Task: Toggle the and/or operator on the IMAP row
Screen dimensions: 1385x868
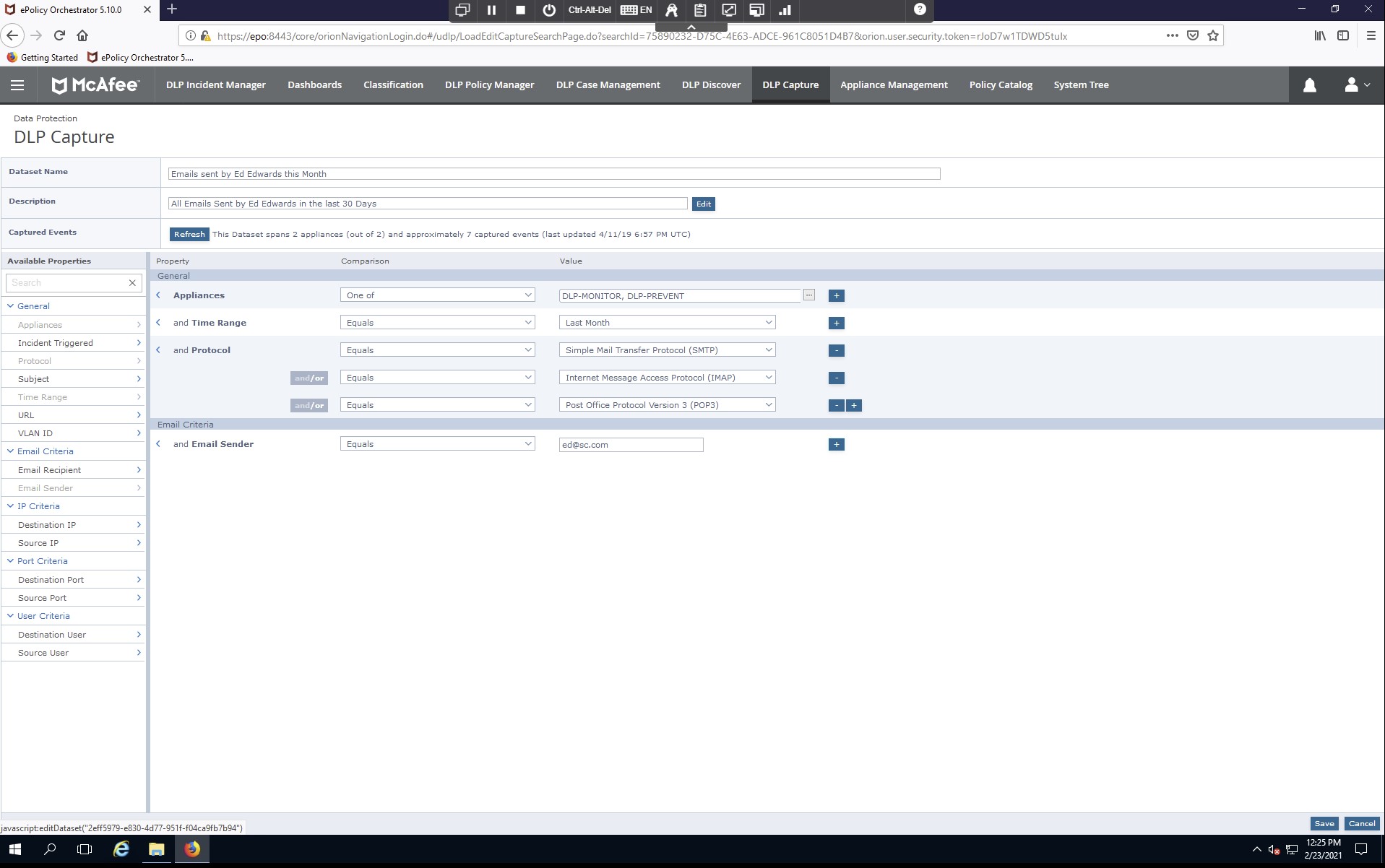Action: click(309, 378)
